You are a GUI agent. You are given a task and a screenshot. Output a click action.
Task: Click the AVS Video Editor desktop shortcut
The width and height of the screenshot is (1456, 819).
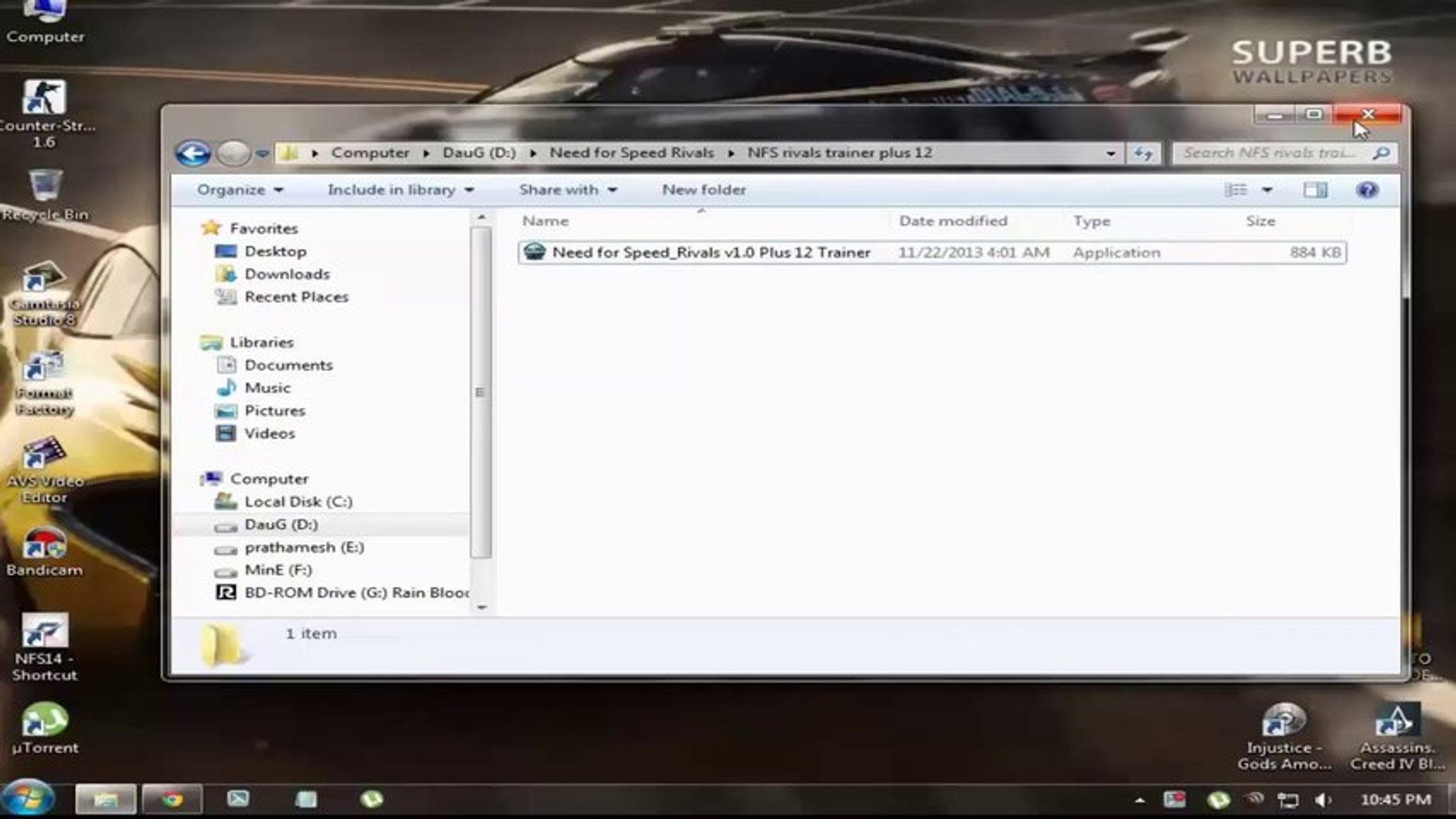pos(44,470)
